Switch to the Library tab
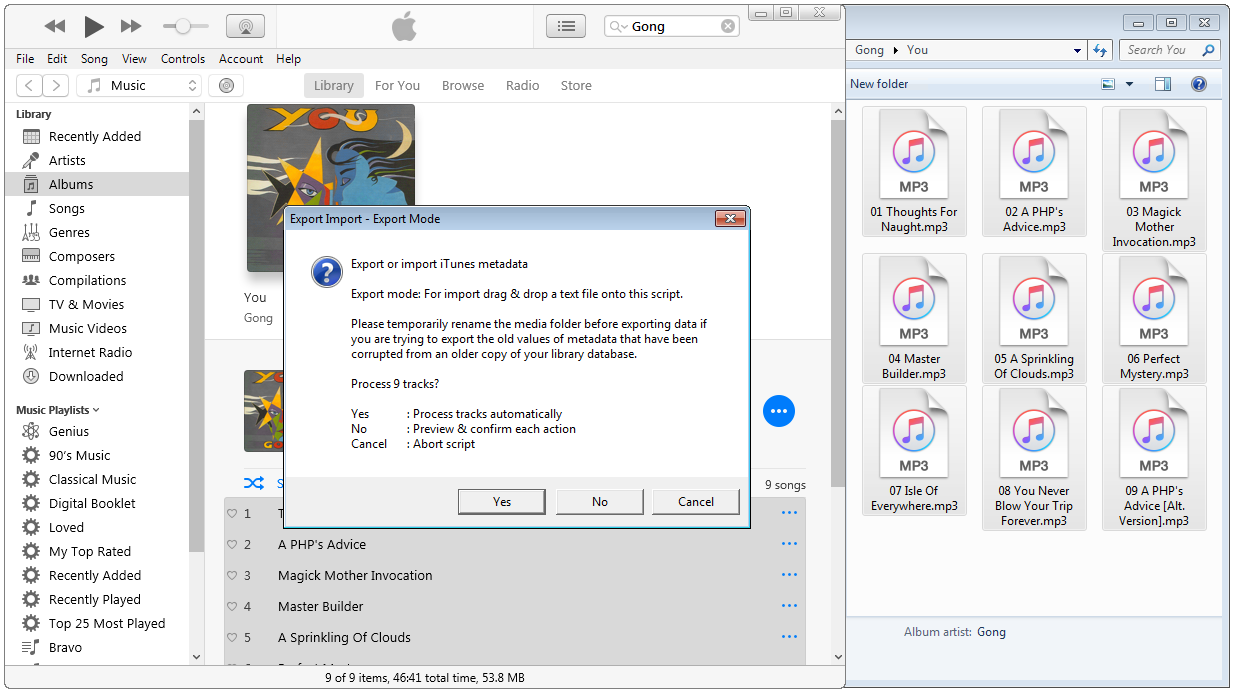The width and height of the screenshot is (1235, 694). pos(333,86)
